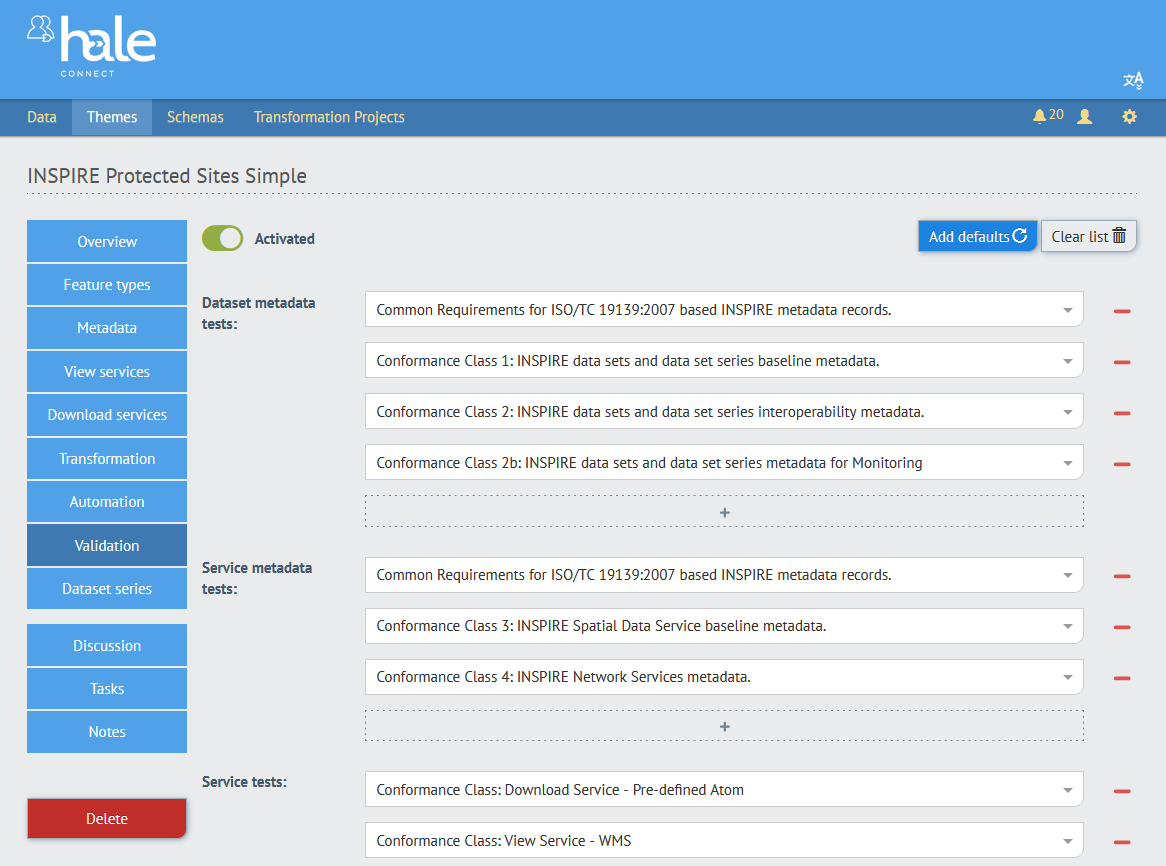Viewport: 1166px width, 866px height.
Task: Click the Dataset metadata tests label
Action: click(x=259, y=313)
